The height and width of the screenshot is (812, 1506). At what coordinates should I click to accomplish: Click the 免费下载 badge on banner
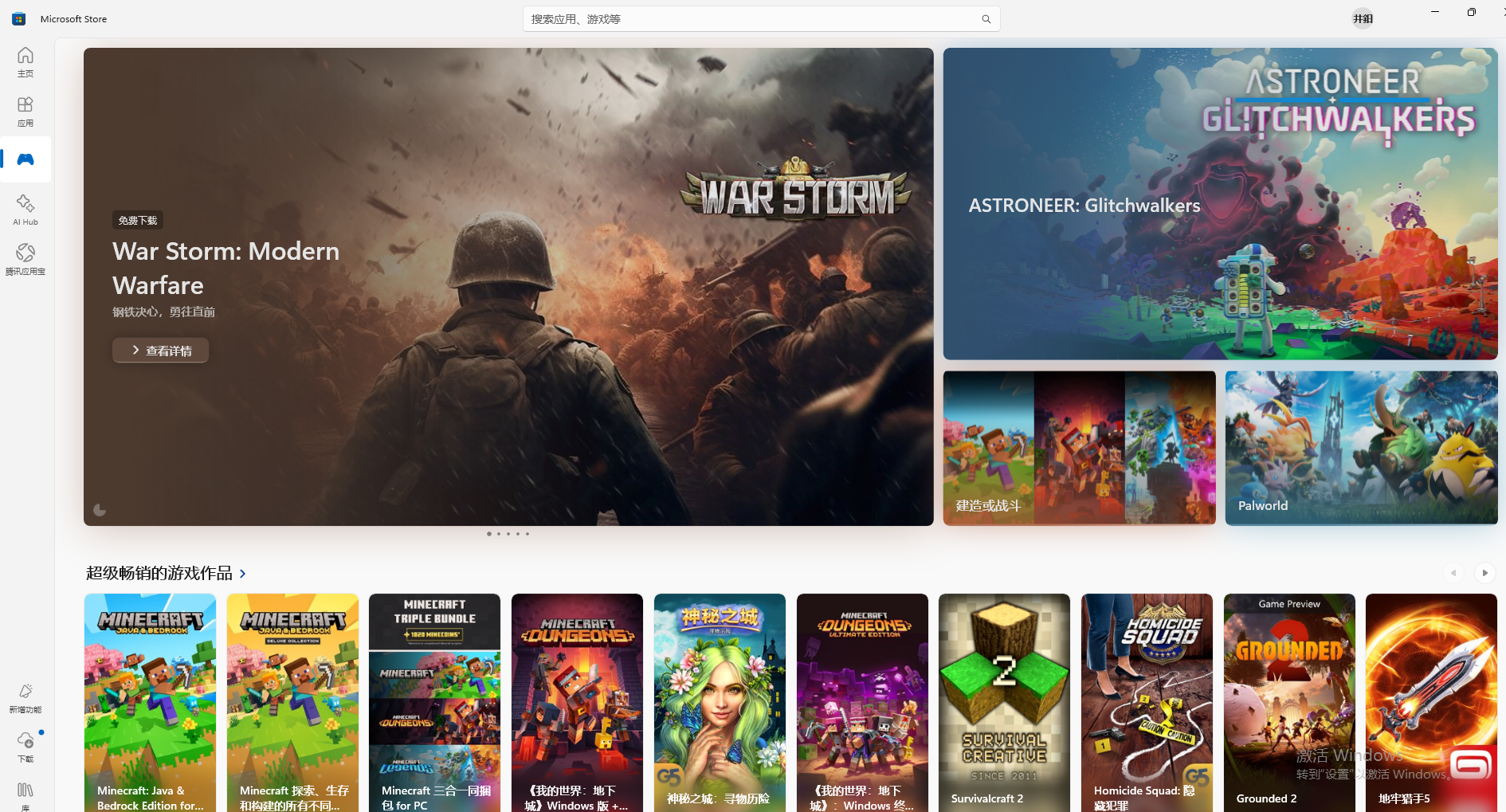pos(138,221)
